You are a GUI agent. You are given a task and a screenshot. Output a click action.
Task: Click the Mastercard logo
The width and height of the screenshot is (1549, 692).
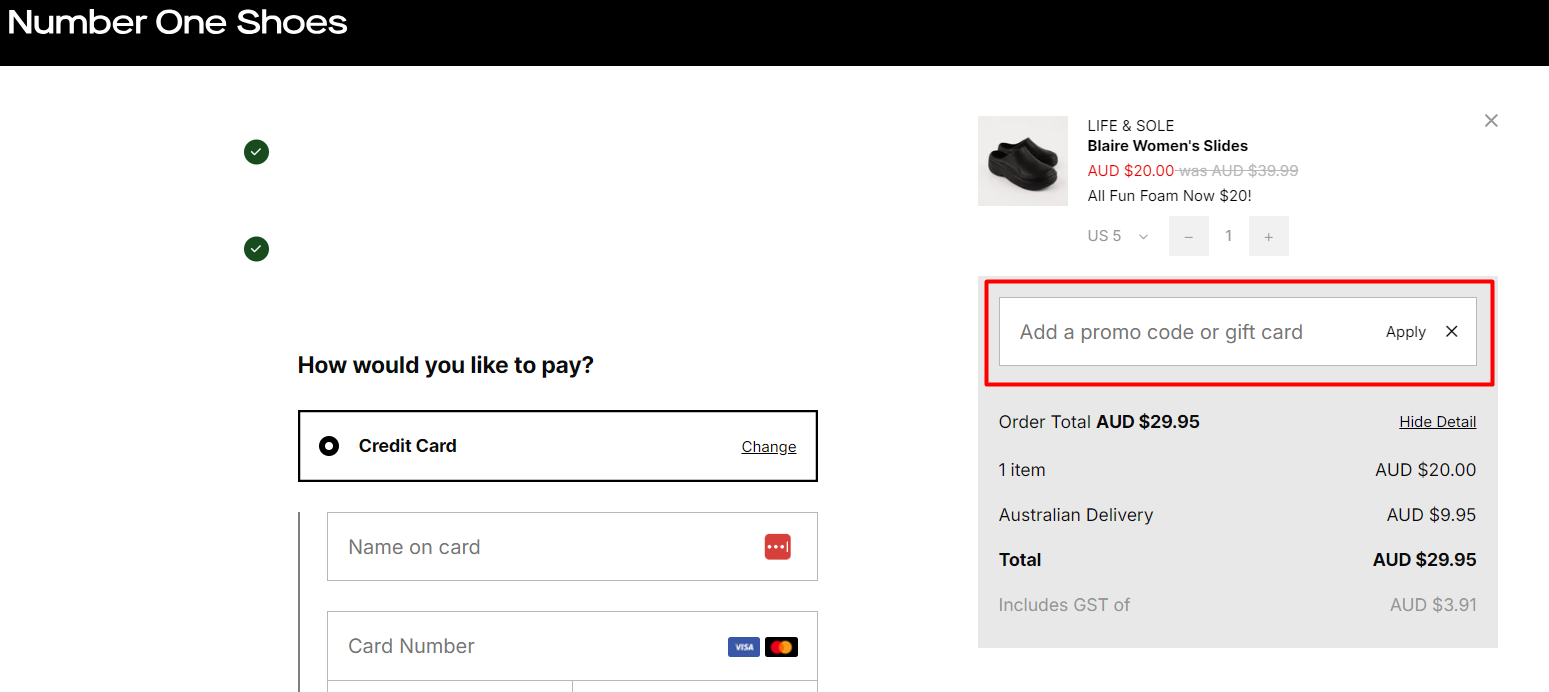point(781,647)
